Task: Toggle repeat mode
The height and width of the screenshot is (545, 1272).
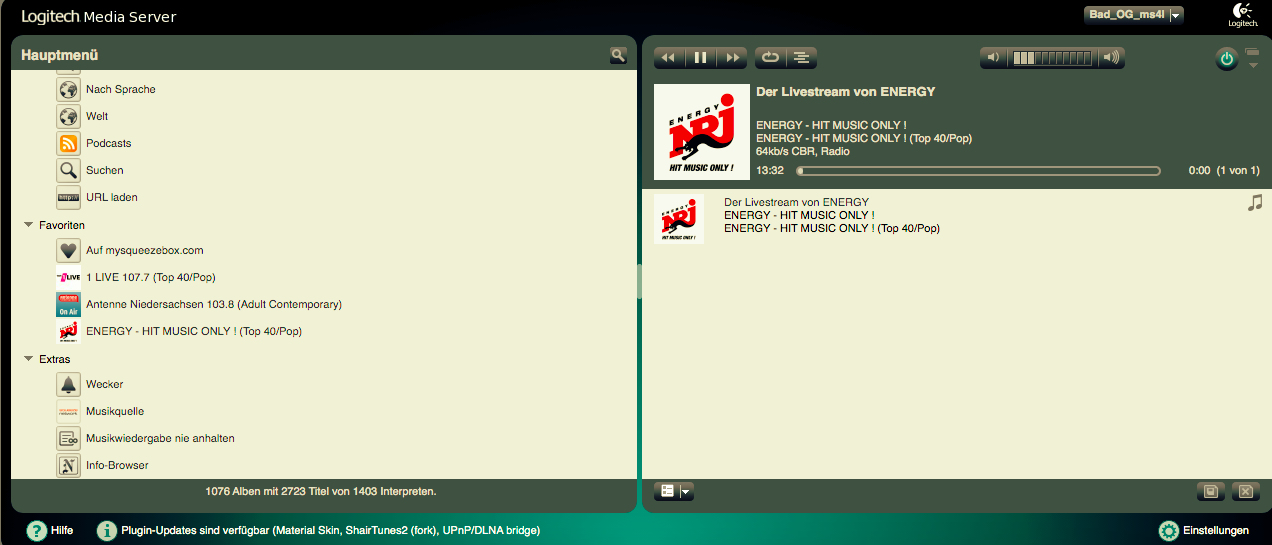Action: [770, 58]
